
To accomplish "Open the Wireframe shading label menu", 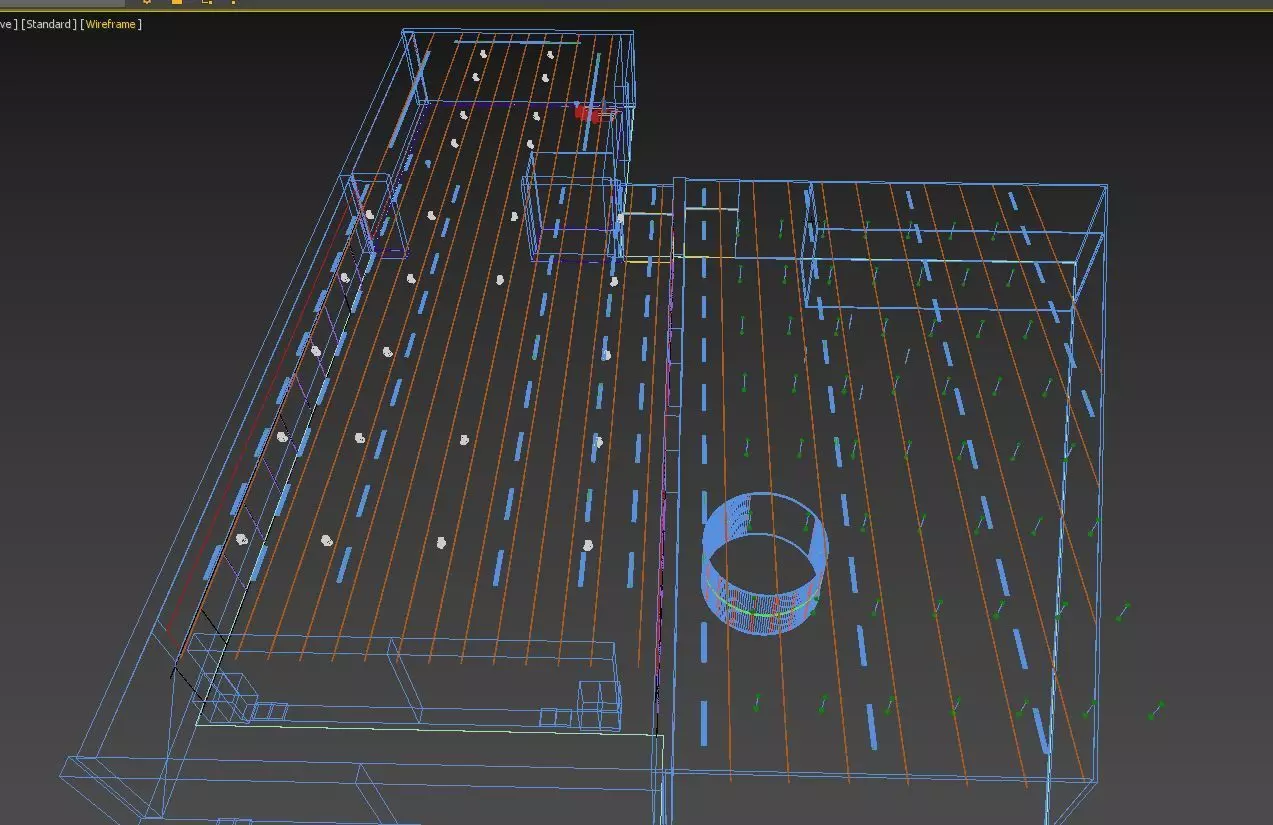I will (x=111, y=24).
